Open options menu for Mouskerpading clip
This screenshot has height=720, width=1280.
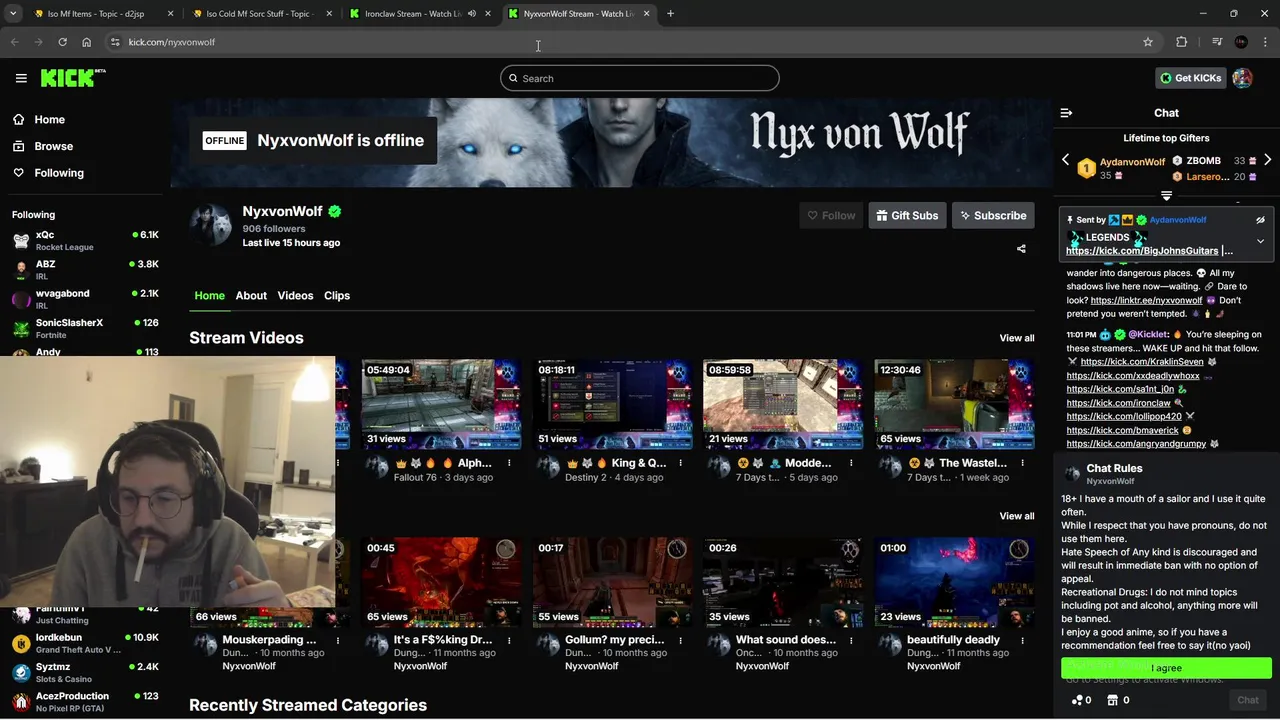338,640
